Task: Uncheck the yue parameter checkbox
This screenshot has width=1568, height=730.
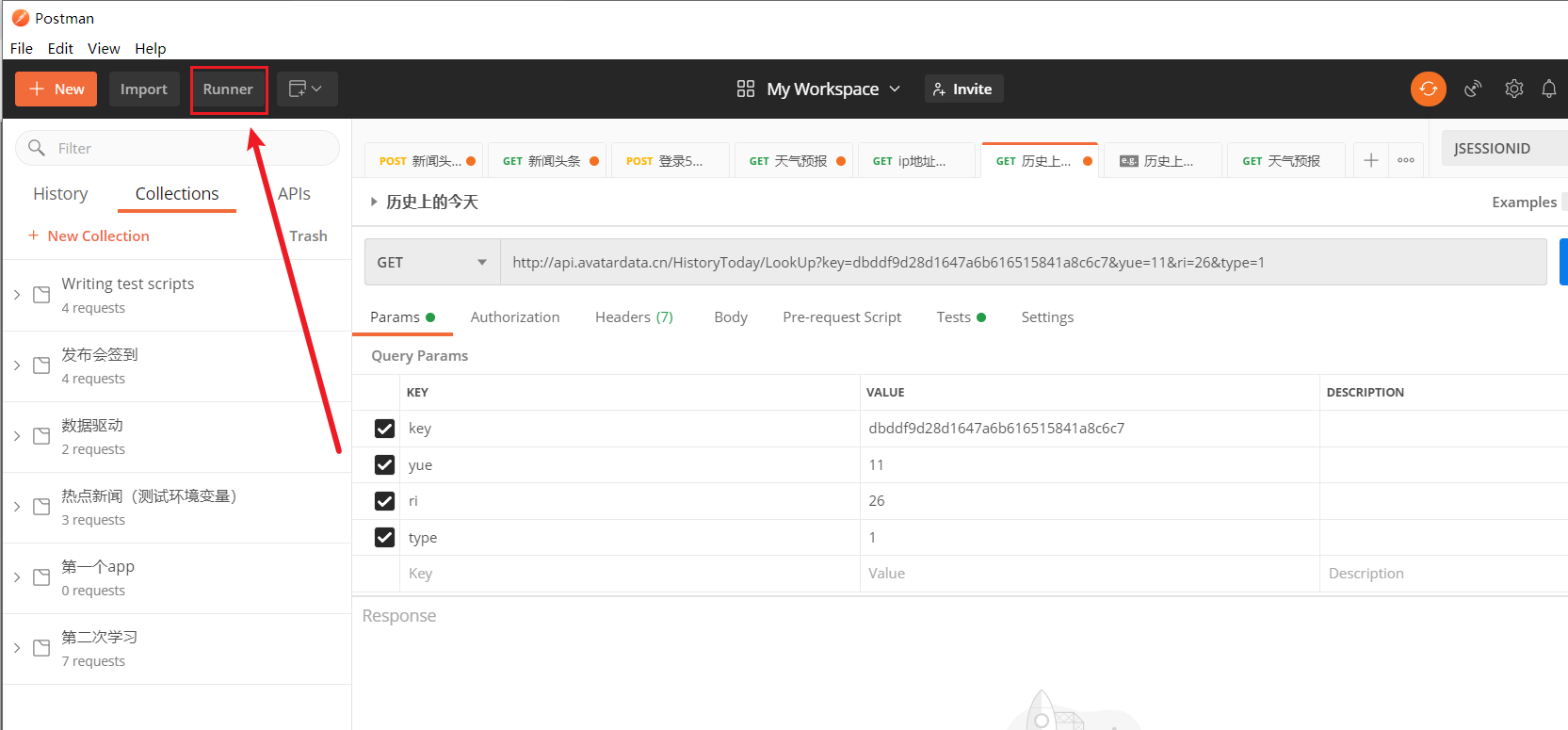Action: [384, 464]
